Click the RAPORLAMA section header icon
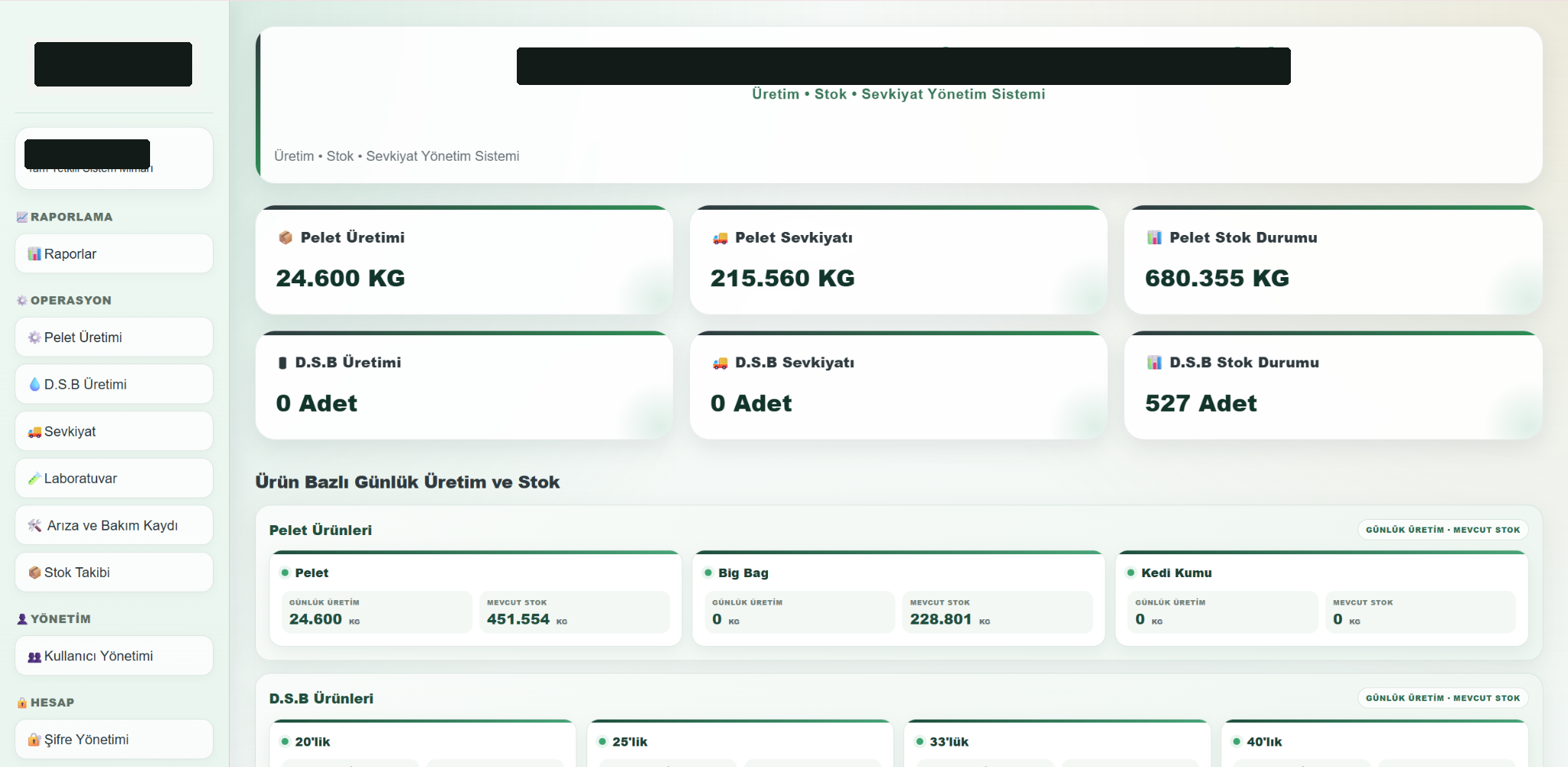The height and width of the screenshot is (767, 1568). [22, 217]
